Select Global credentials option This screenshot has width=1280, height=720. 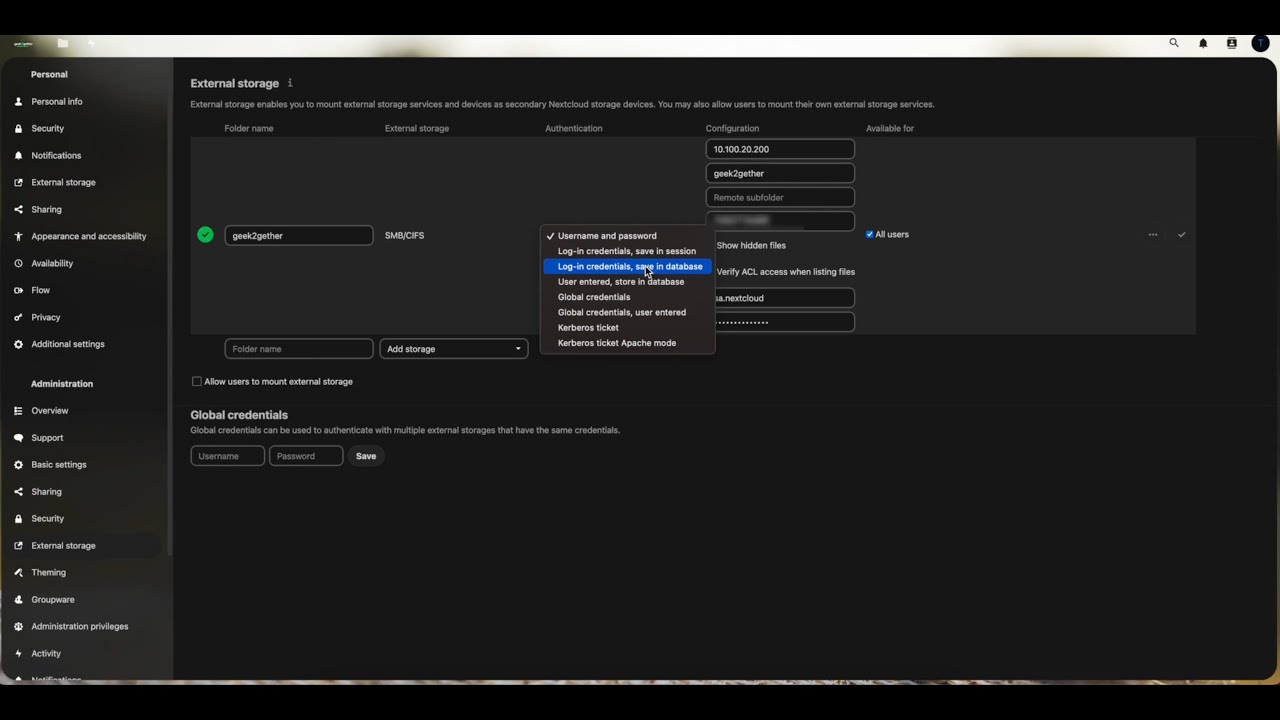[627, 297]
